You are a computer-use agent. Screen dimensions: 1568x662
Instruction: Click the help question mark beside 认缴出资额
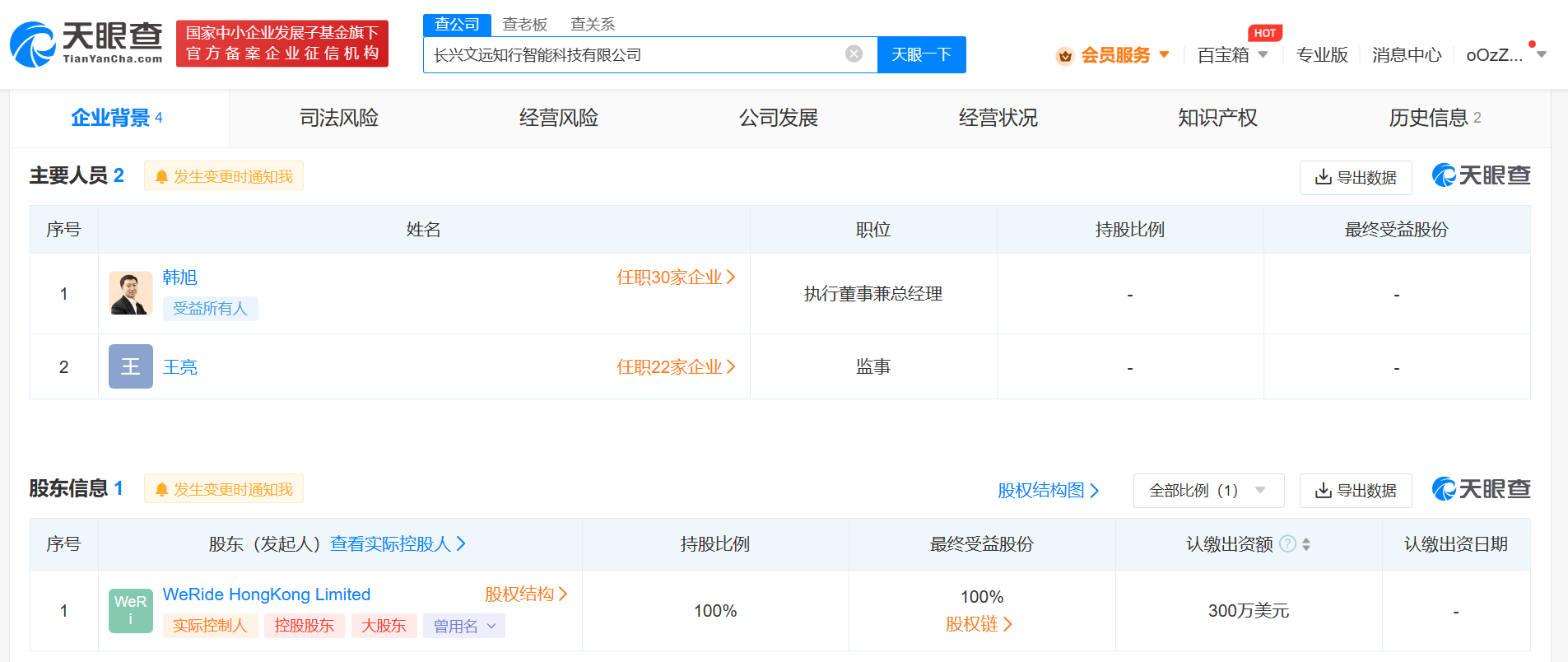(1288, 543)
